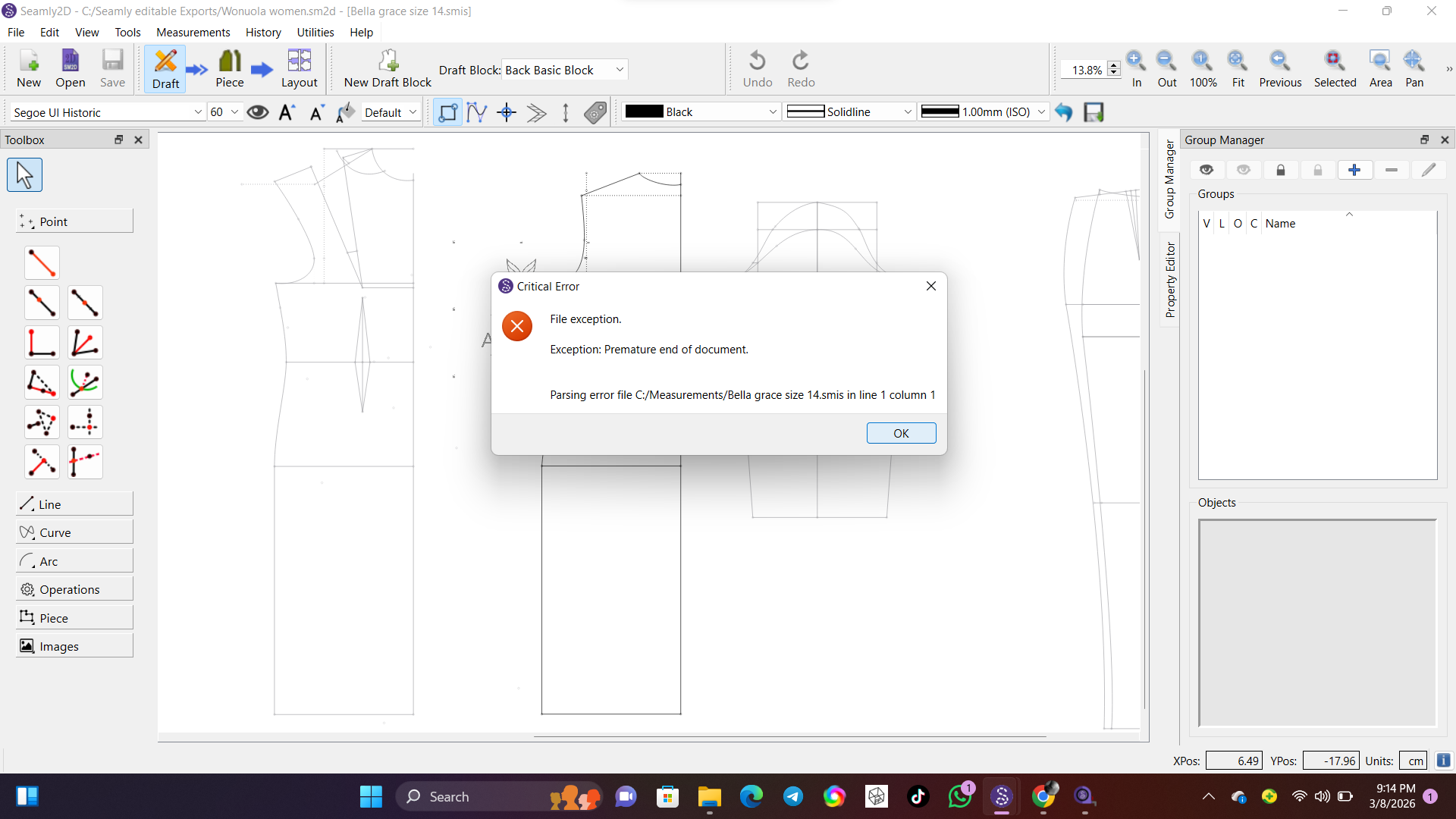This screenshot has width=1456, height=819.
Task: Click the Pointer arrow tool in Toolbox
Action: 24,175
